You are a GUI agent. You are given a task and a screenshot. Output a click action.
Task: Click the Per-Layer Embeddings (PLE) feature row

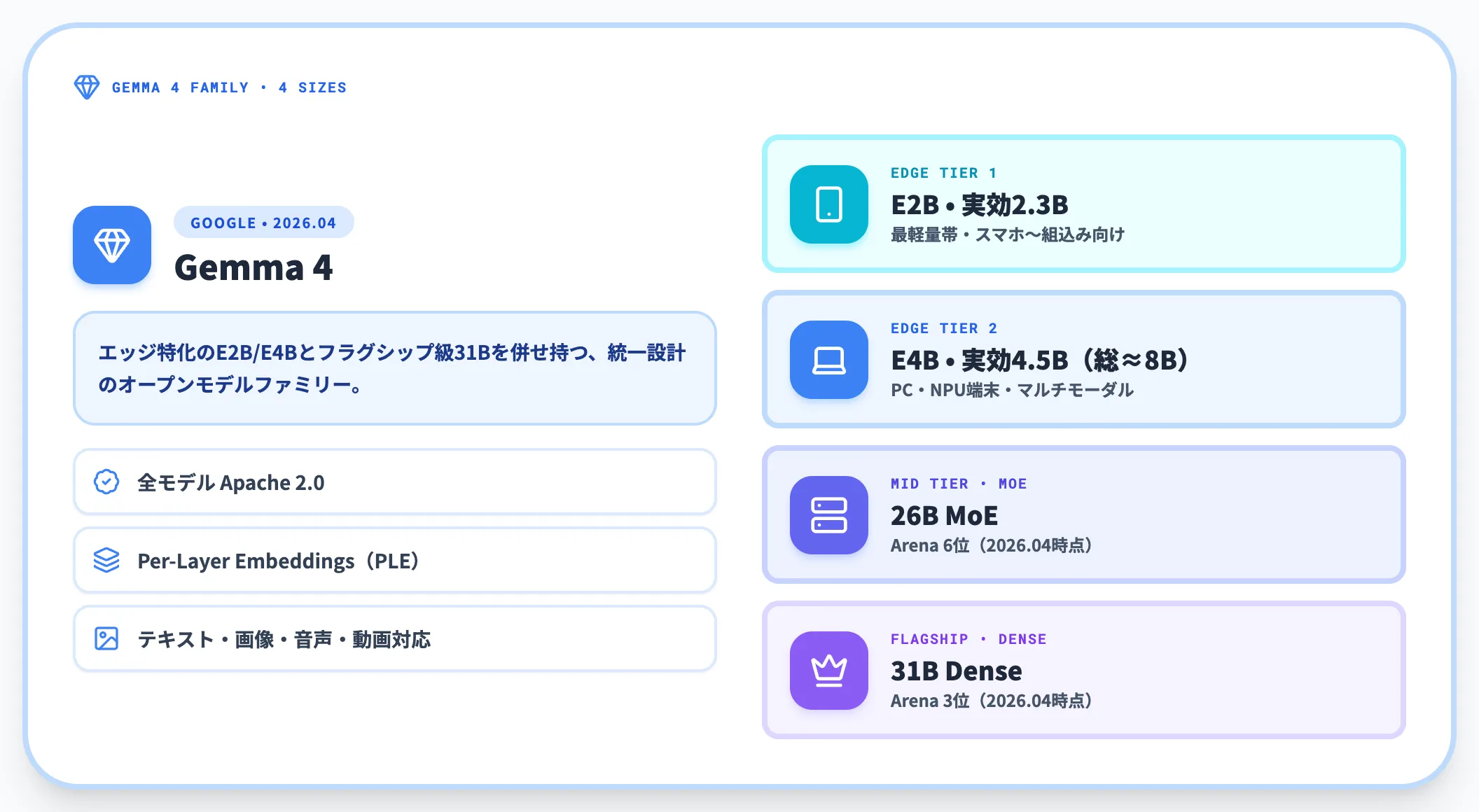[395, 560]
